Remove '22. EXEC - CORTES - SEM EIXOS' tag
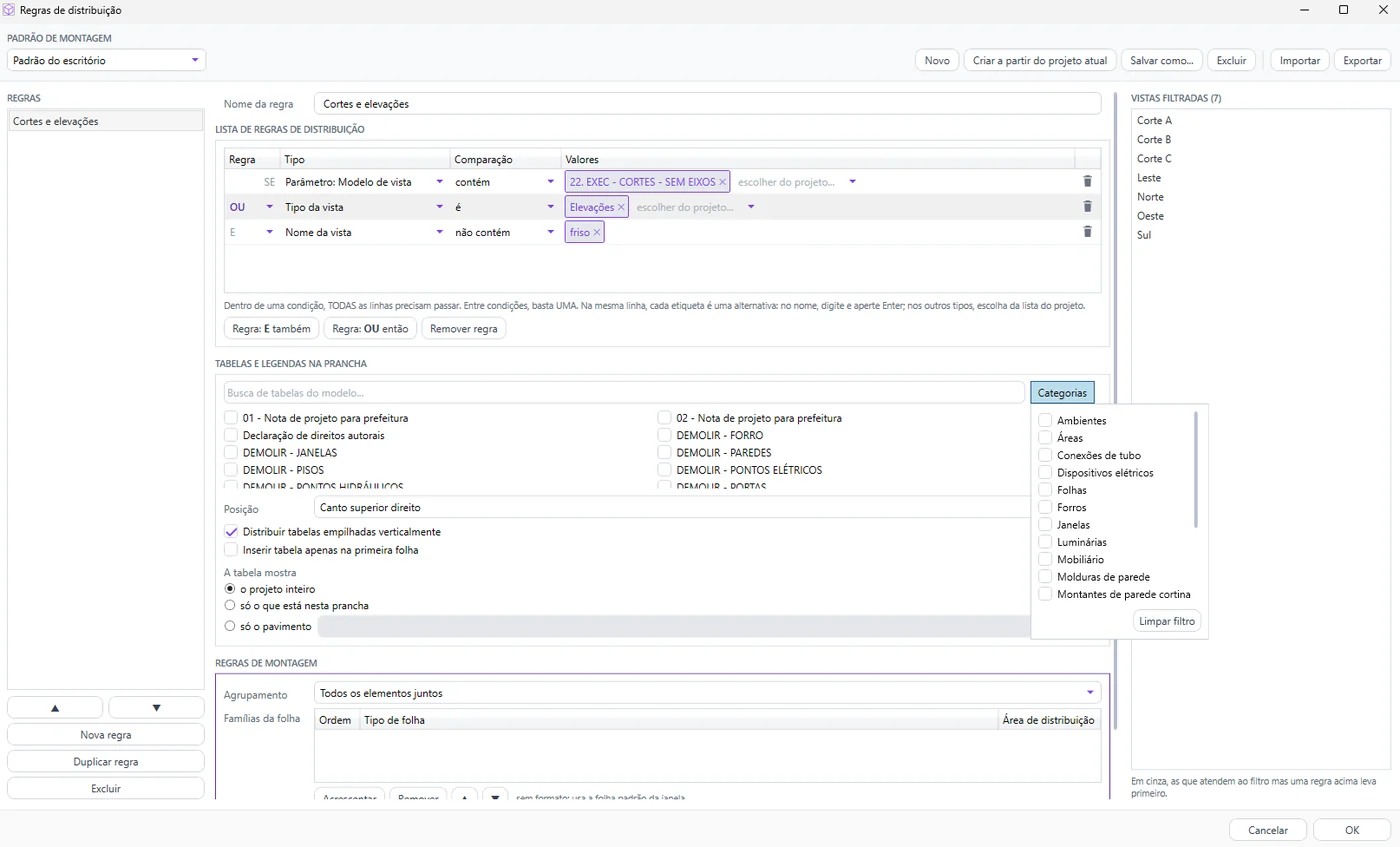The height and width of the screenshot is (847, 1400). click(722, 182)
